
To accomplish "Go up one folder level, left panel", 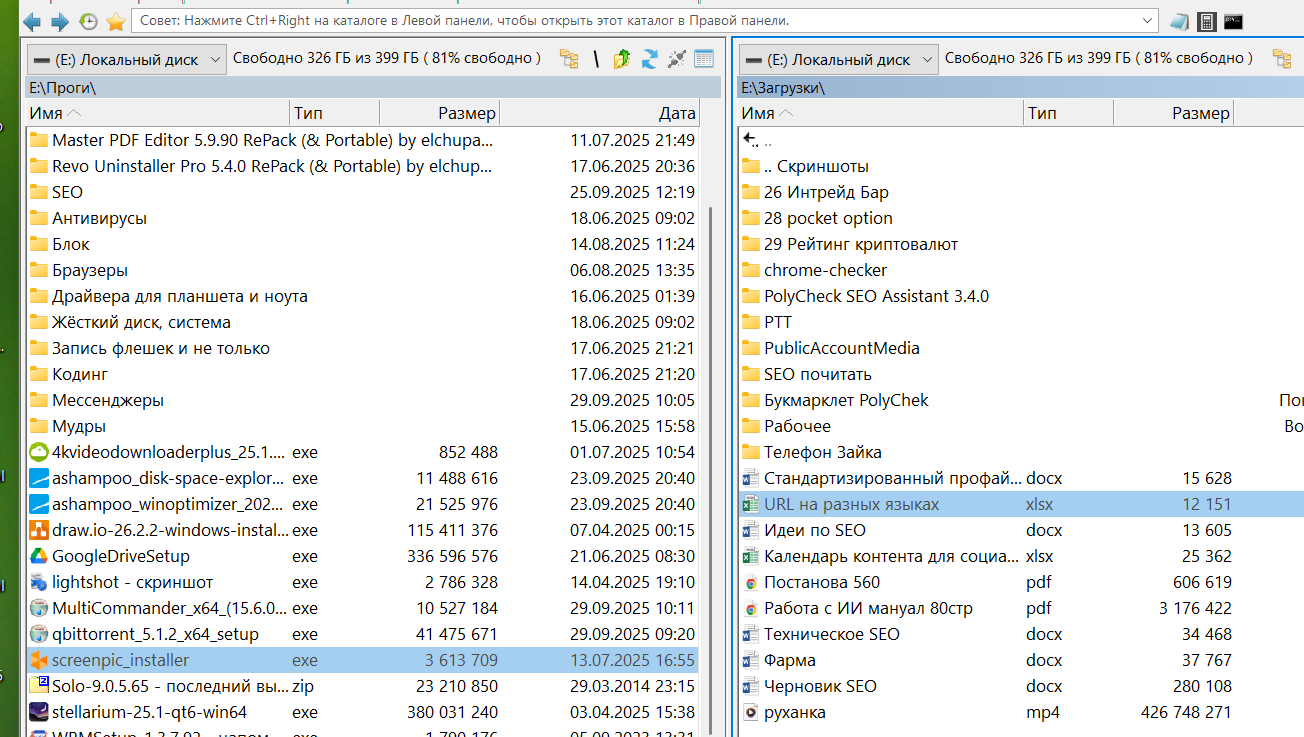I will tap(622, 59).
